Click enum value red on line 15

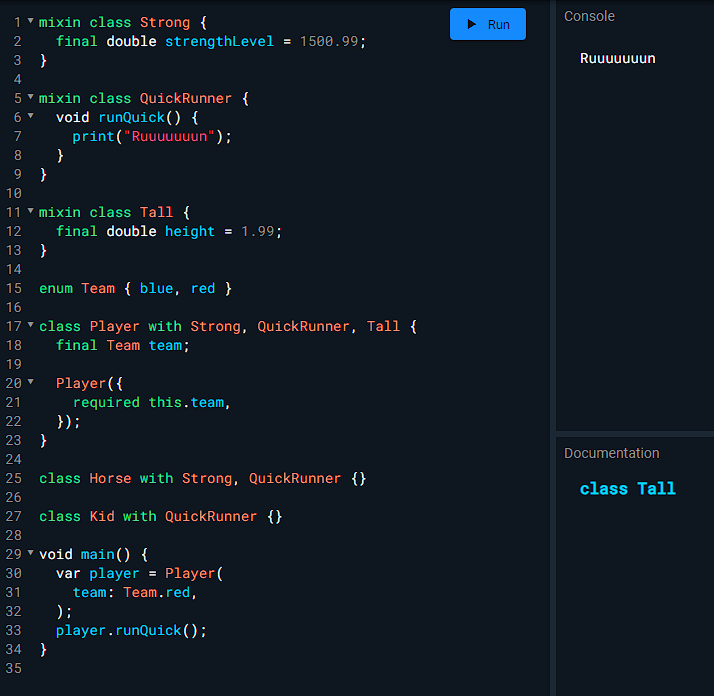tap(203, 288)
